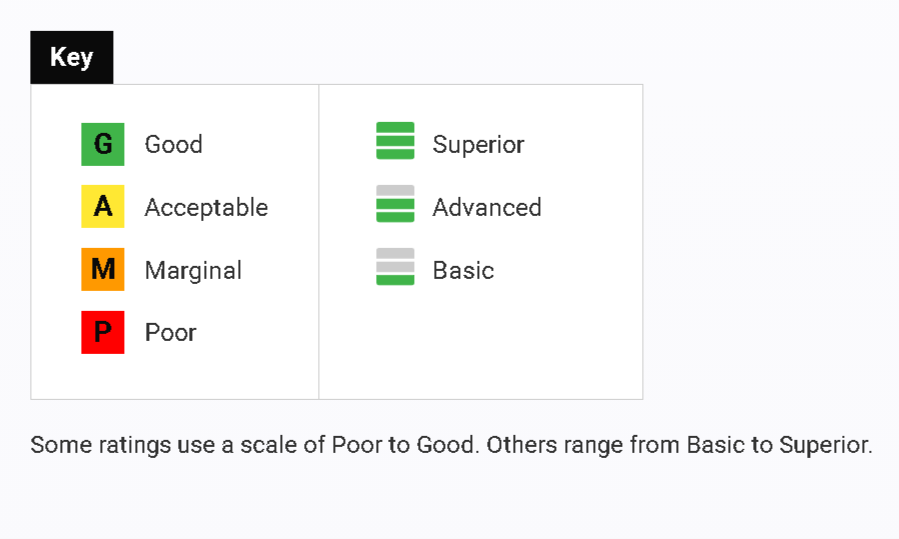Click the Advanced label text

487,208
